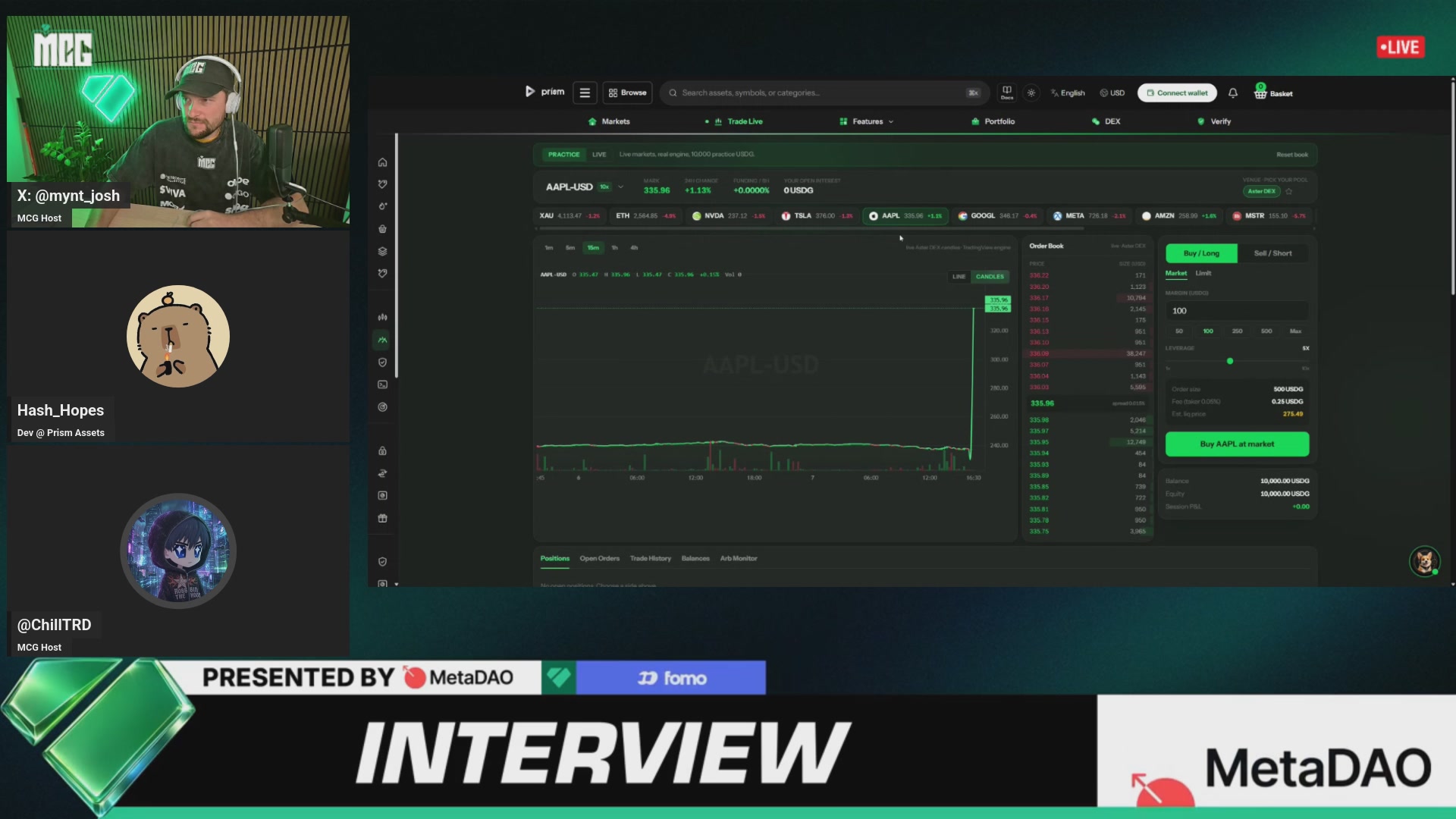Image resolution: width=1456 pixels, height=819 pixels.
Task: Click the lock icon in left sidebar
Action: click(382, 451)
